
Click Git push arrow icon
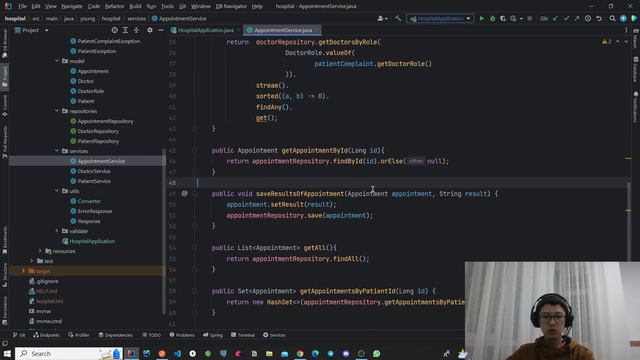coord(577,18)
